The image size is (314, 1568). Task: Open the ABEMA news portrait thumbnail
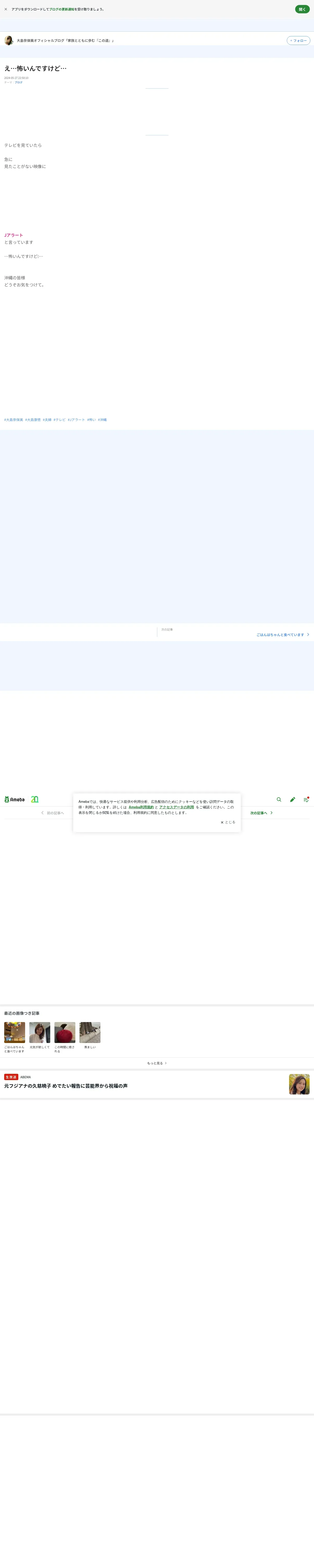[x=299, y=1084]
